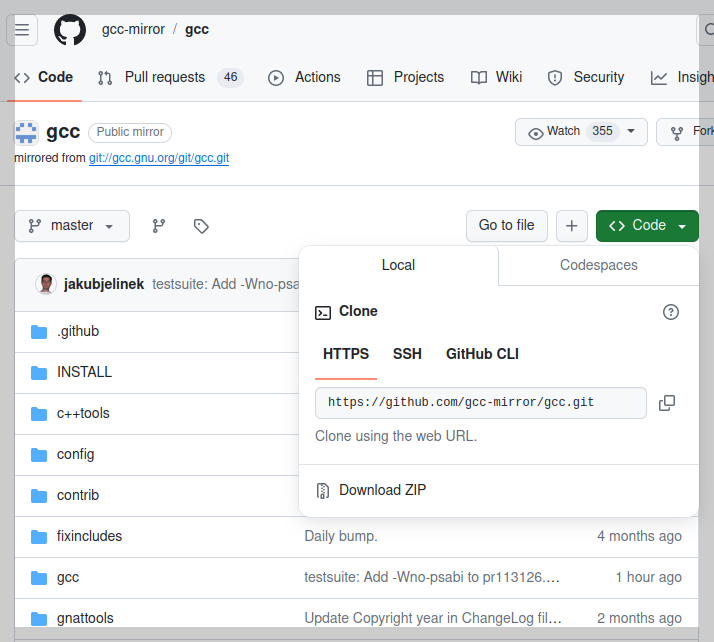Click the Fork button
This screenshot has height=642, width=714.
click(x=685, y=132)
